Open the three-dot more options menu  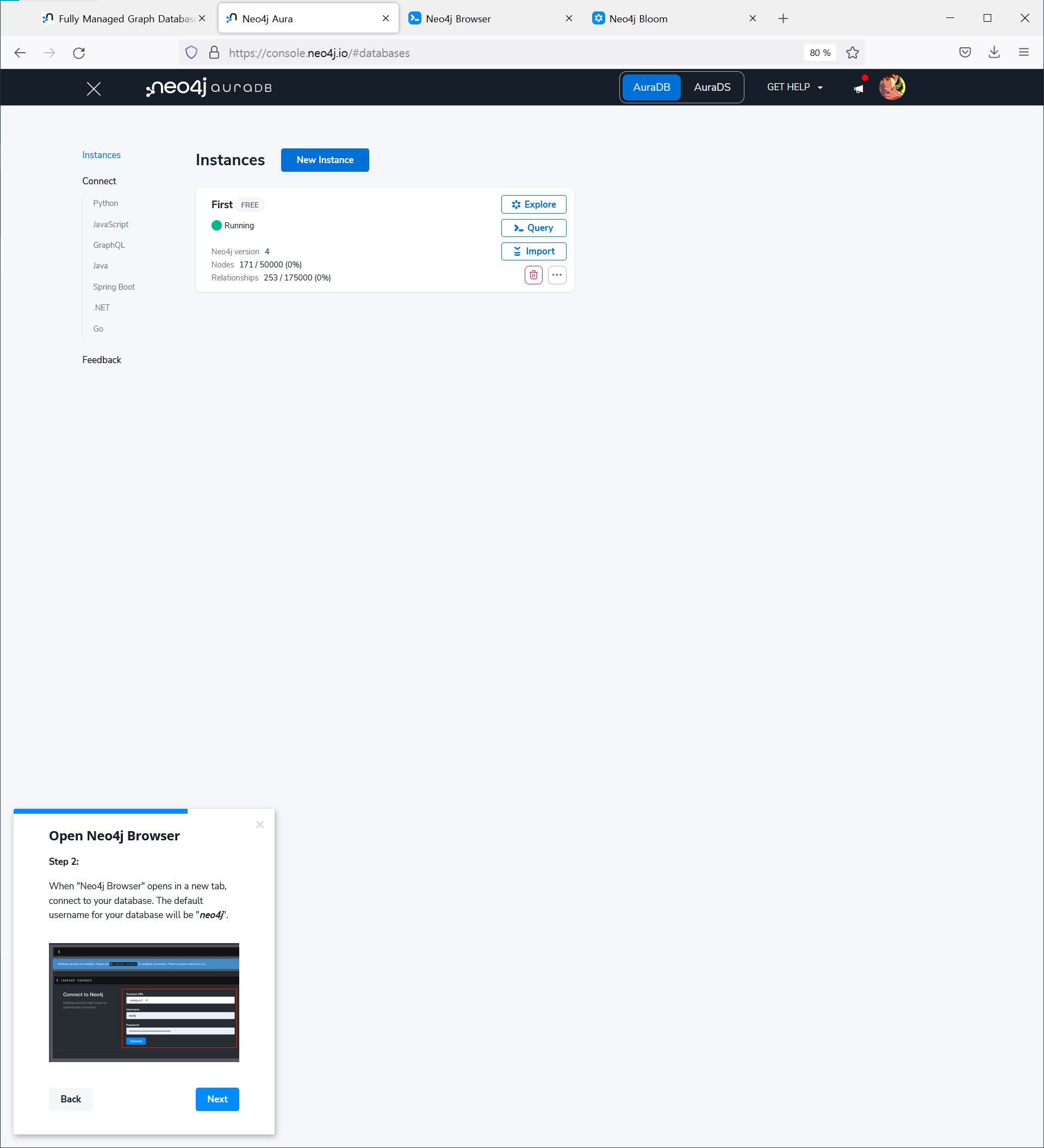click(x=556, y=275)
